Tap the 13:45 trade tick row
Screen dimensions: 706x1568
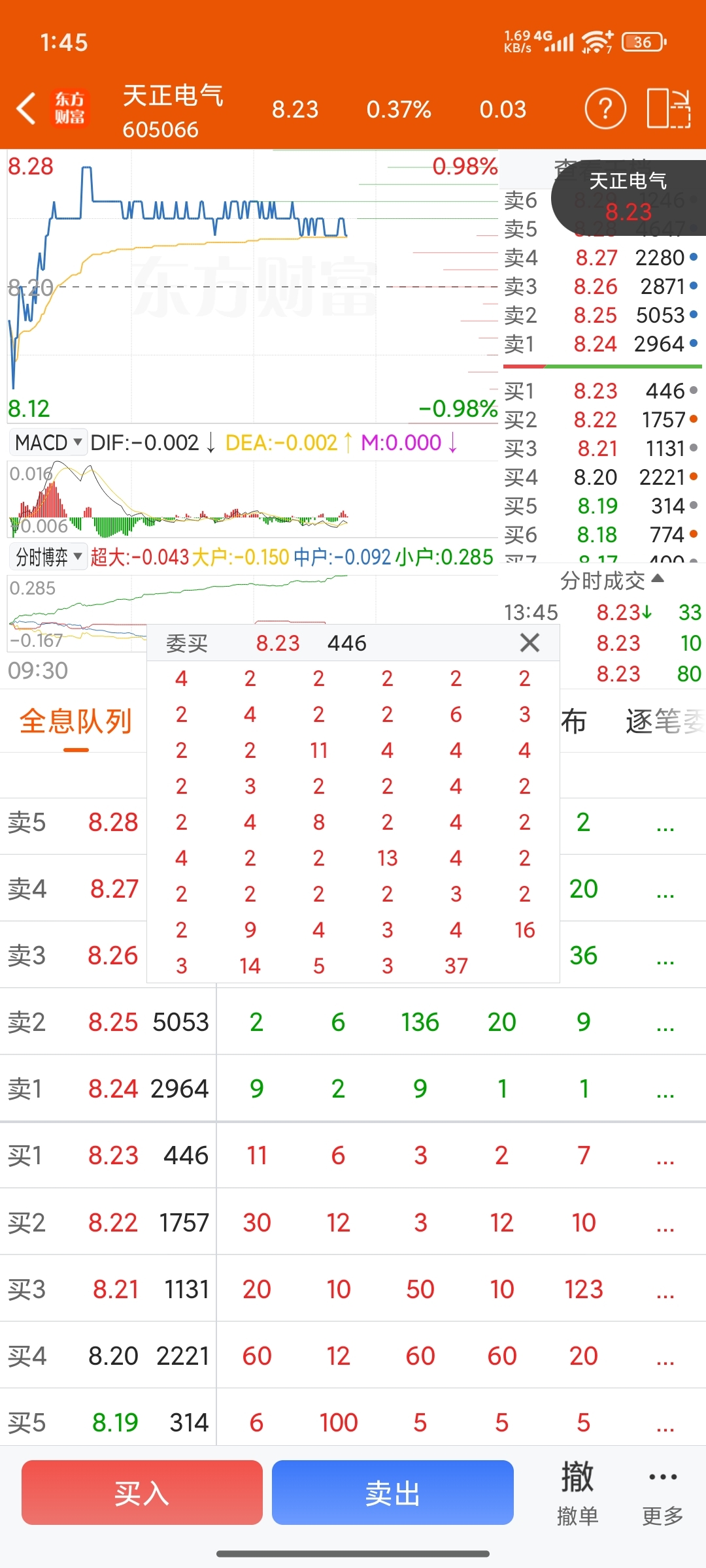603,612
